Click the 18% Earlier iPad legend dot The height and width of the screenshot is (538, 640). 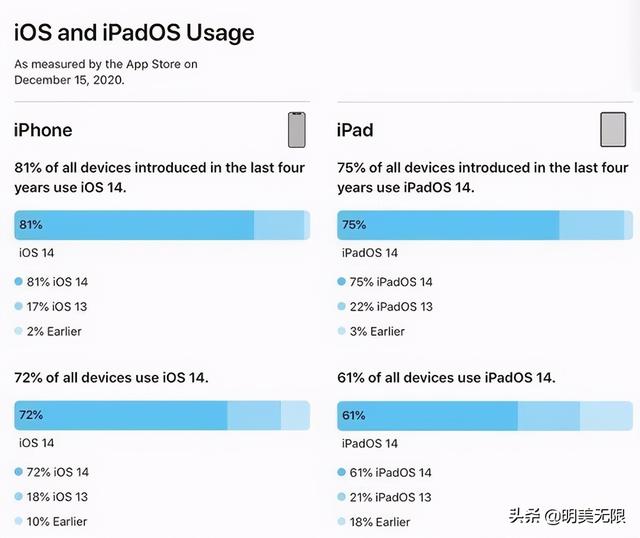click(342, 521)
